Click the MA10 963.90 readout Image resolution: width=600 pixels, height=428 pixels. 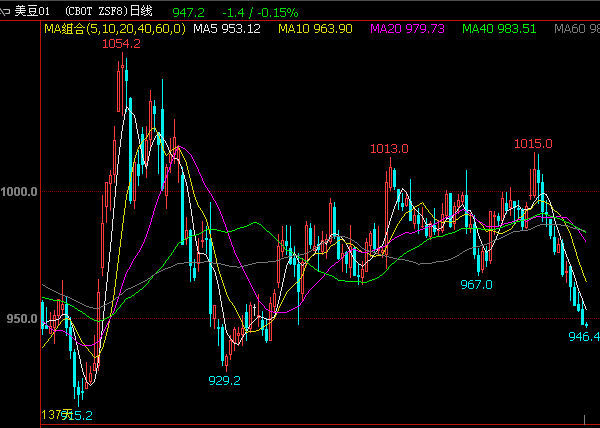[315, 29]
